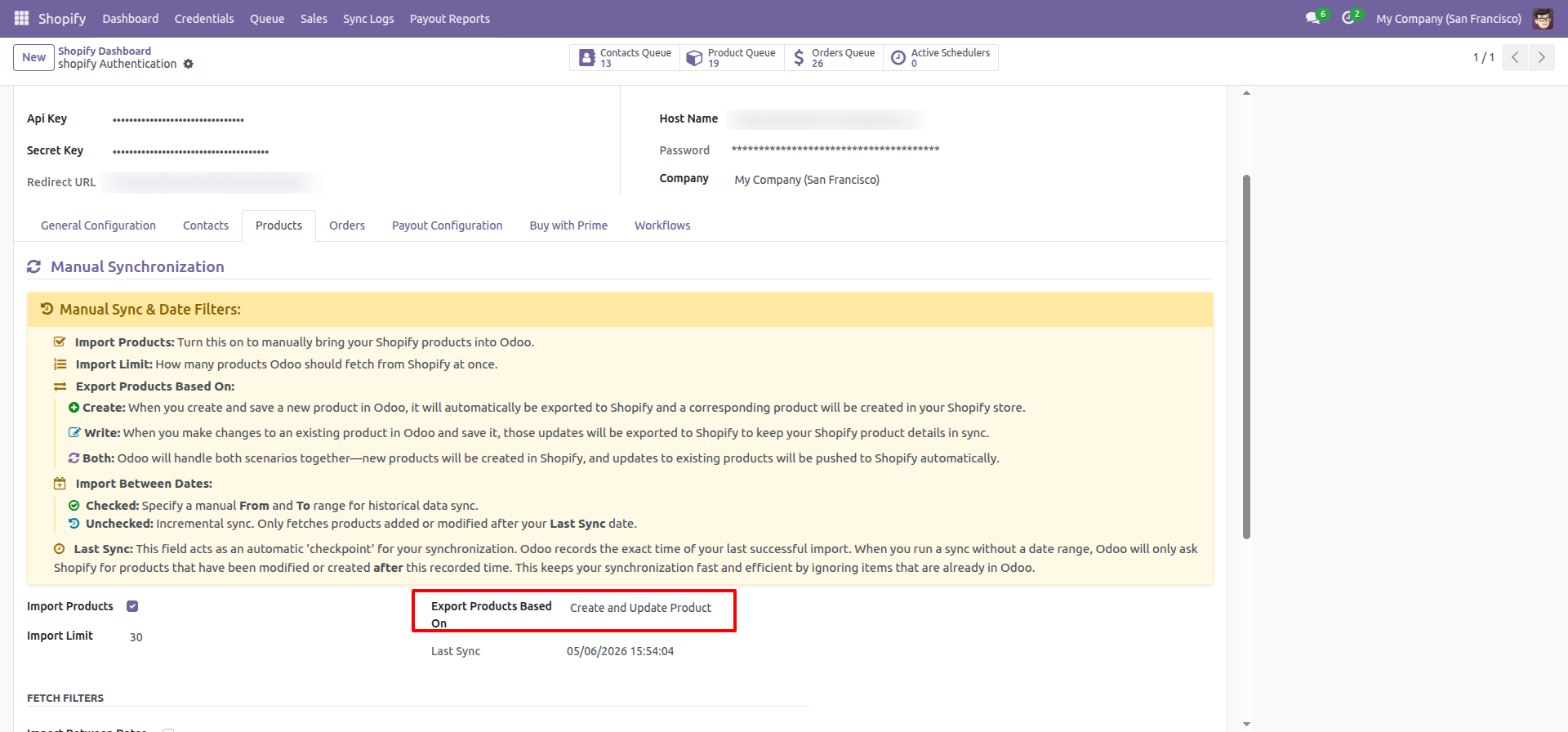Screen dimensions: 1568x732
Task: Switch to the Buy with Prime tab
Action: [x=568, y=225]
